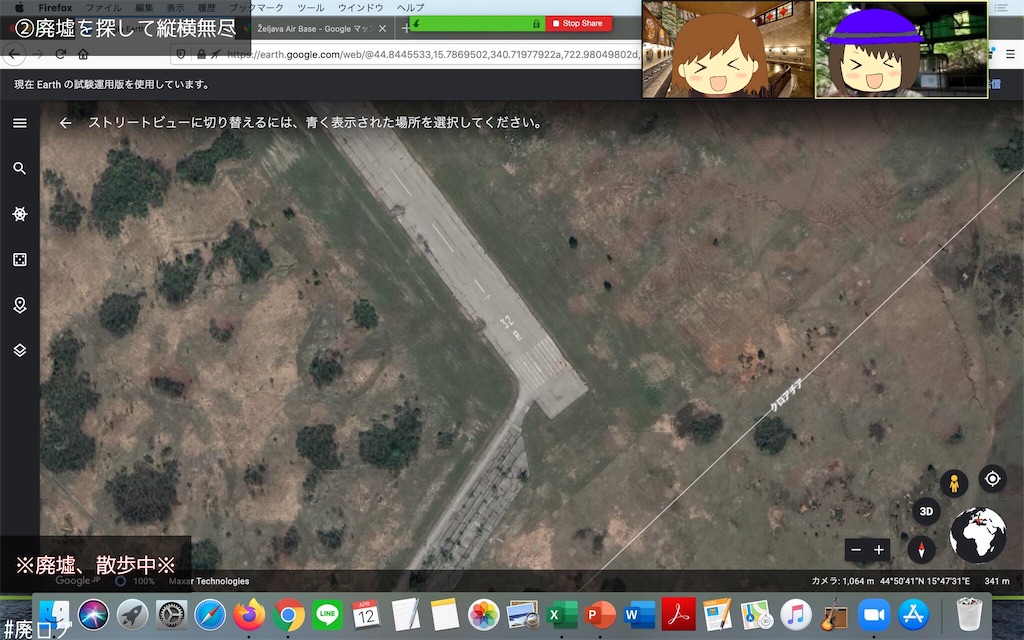The height and width of the screenshot is (640, 1024).
Task: Open GarageBand from the Dock
Action: (x=835, y=615)
